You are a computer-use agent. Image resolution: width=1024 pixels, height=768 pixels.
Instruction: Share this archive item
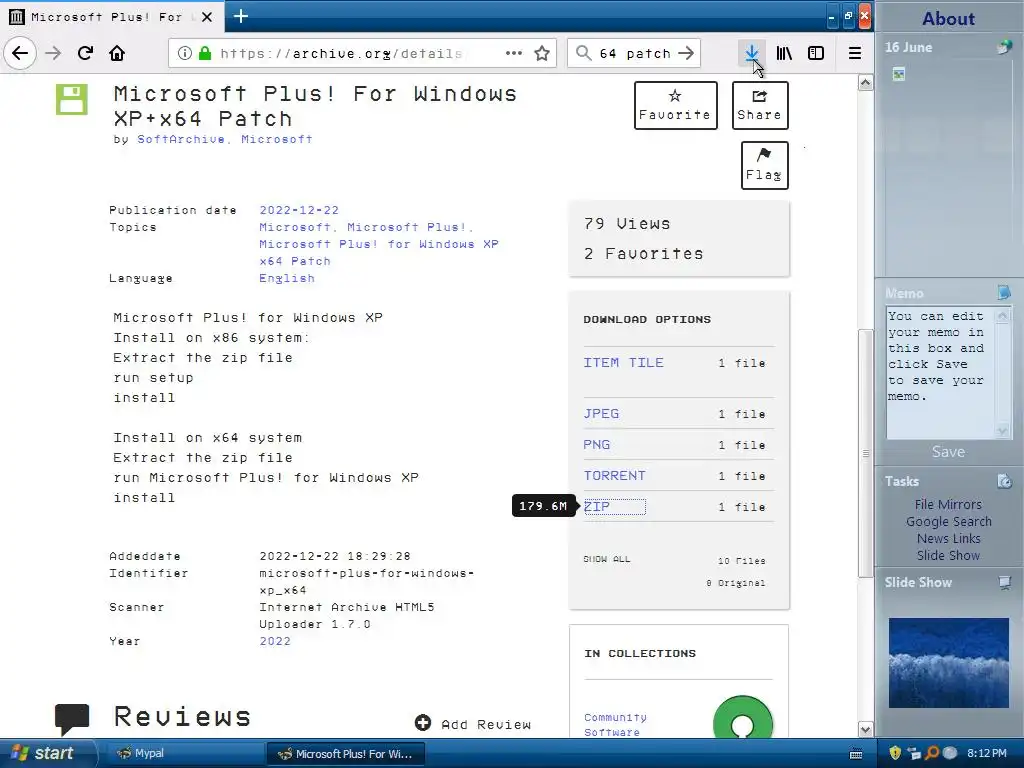pyautogui.click(x=760, y=105)
